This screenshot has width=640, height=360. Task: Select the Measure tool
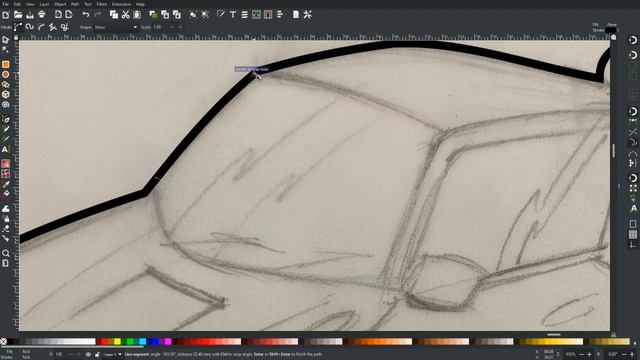(x=5, y=264)
